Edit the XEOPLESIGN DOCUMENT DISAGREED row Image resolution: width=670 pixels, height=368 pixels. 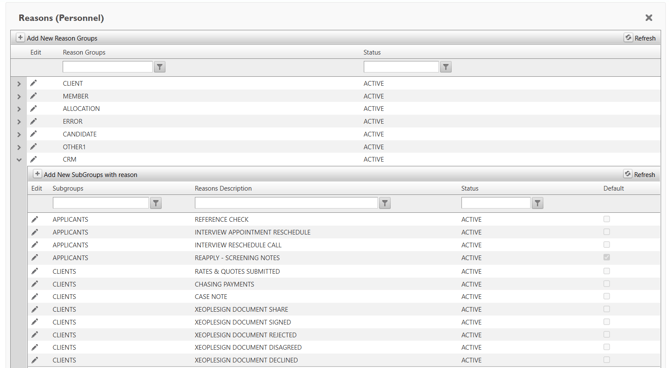(35, 347)
